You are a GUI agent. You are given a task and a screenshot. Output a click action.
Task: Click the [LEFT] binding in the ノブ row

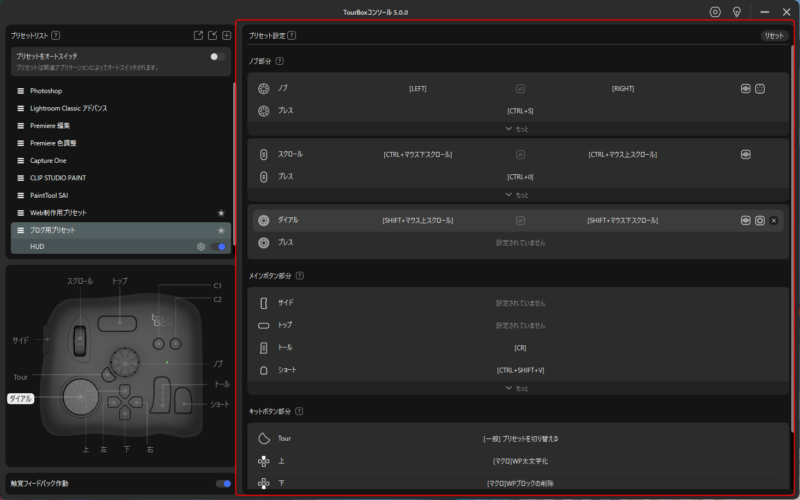pyautogui.click(x=417, y=89)
